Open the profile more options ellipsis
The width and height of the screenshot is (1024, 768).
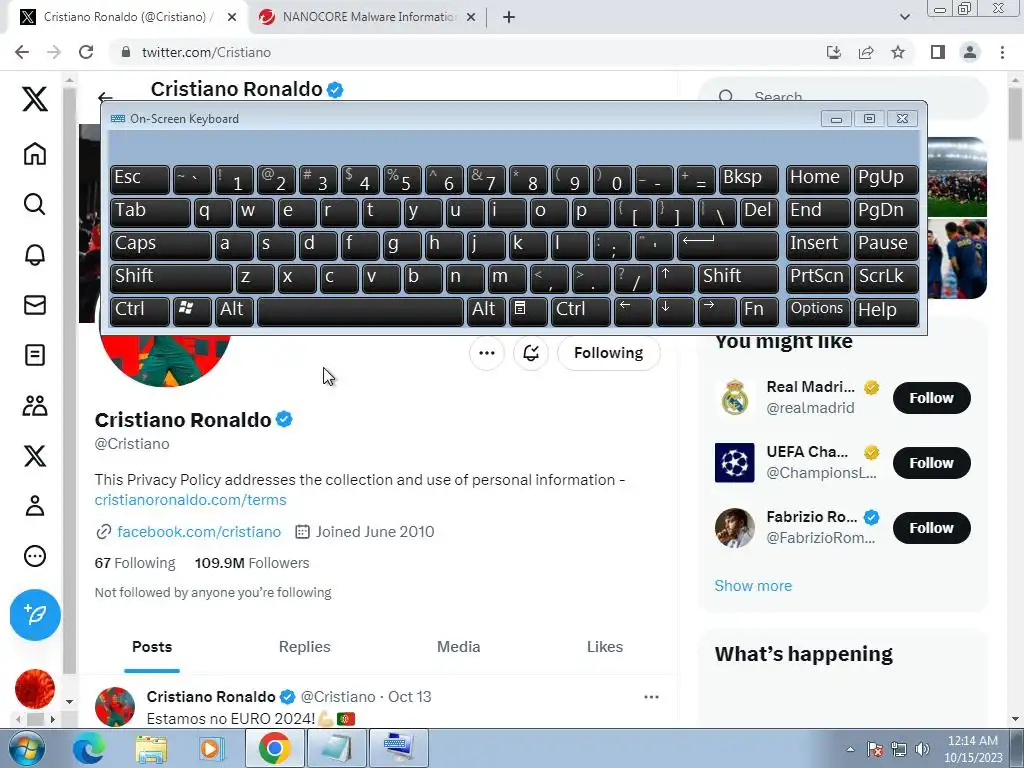click(487, 353)
